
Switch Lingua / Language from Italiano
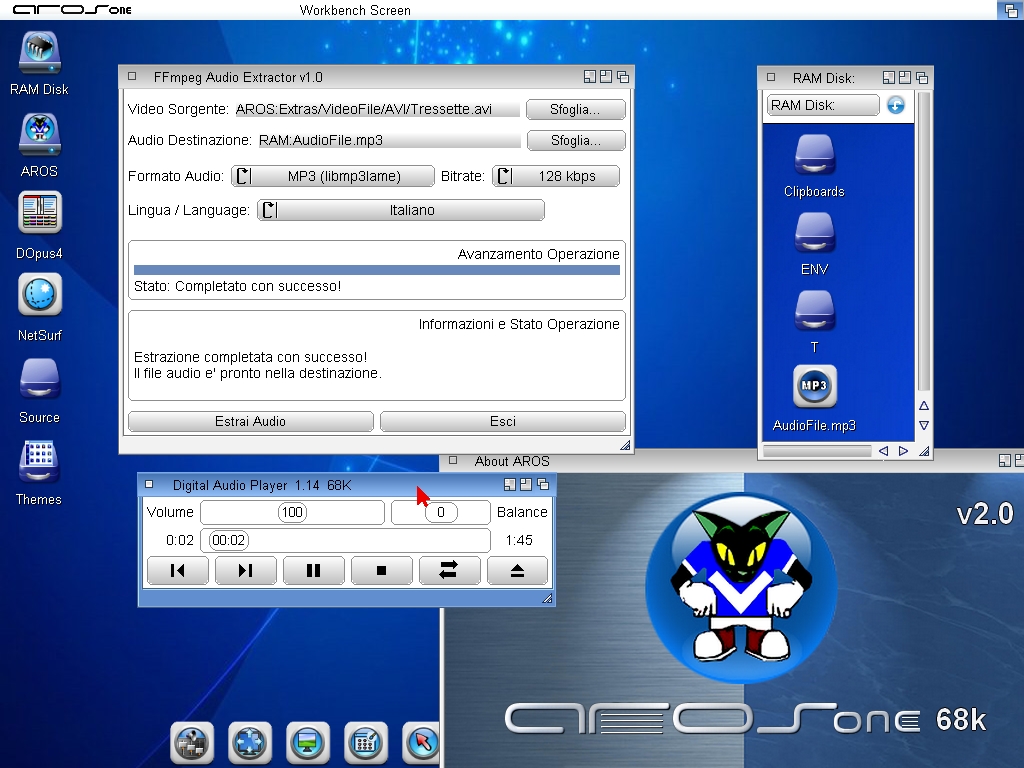[401, 210]
